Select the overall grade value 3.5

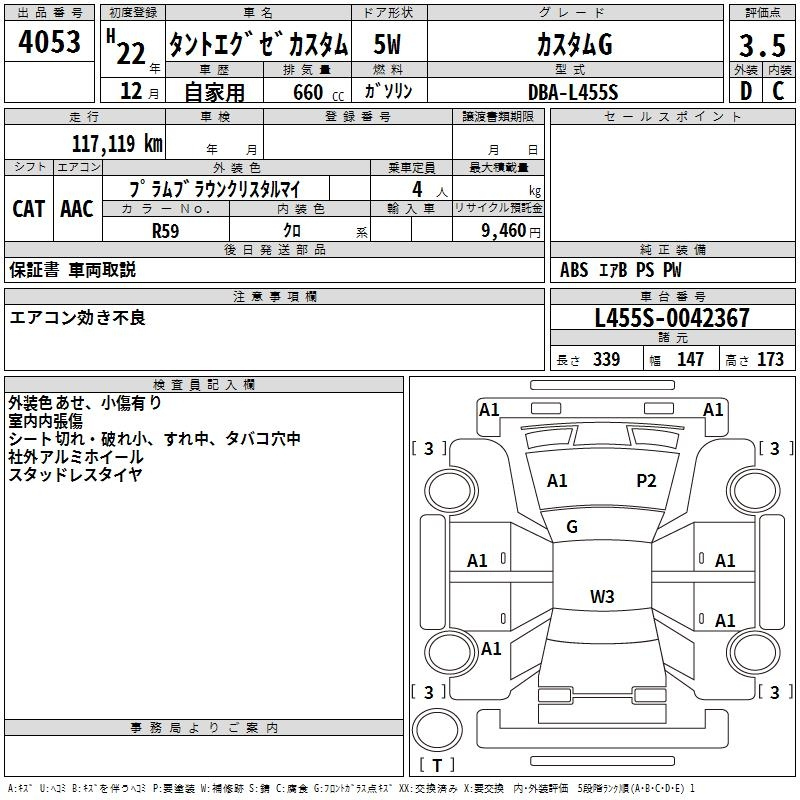point(762,46)
